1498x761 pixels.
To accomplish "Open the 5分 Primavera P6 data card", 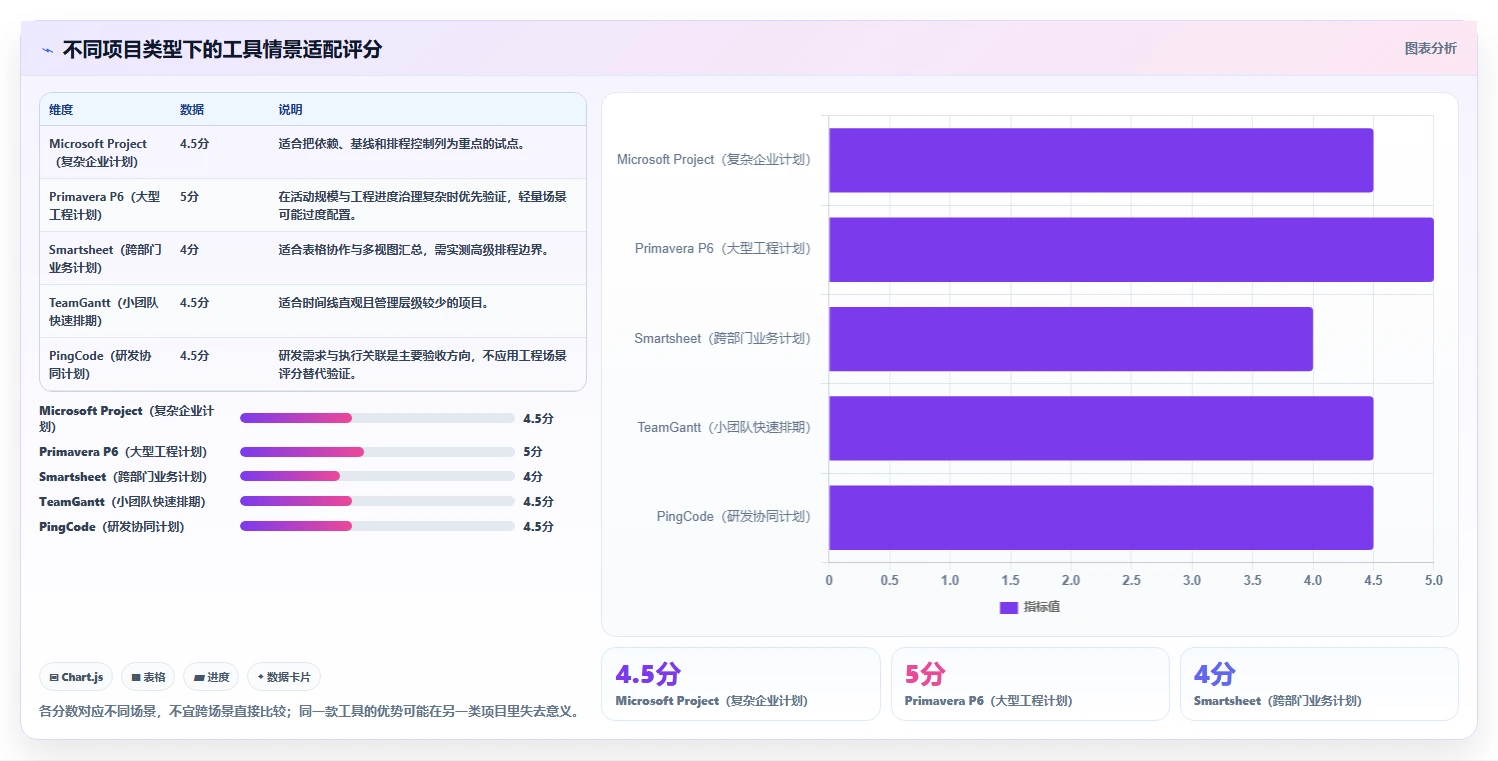I will click(1030, 684).
